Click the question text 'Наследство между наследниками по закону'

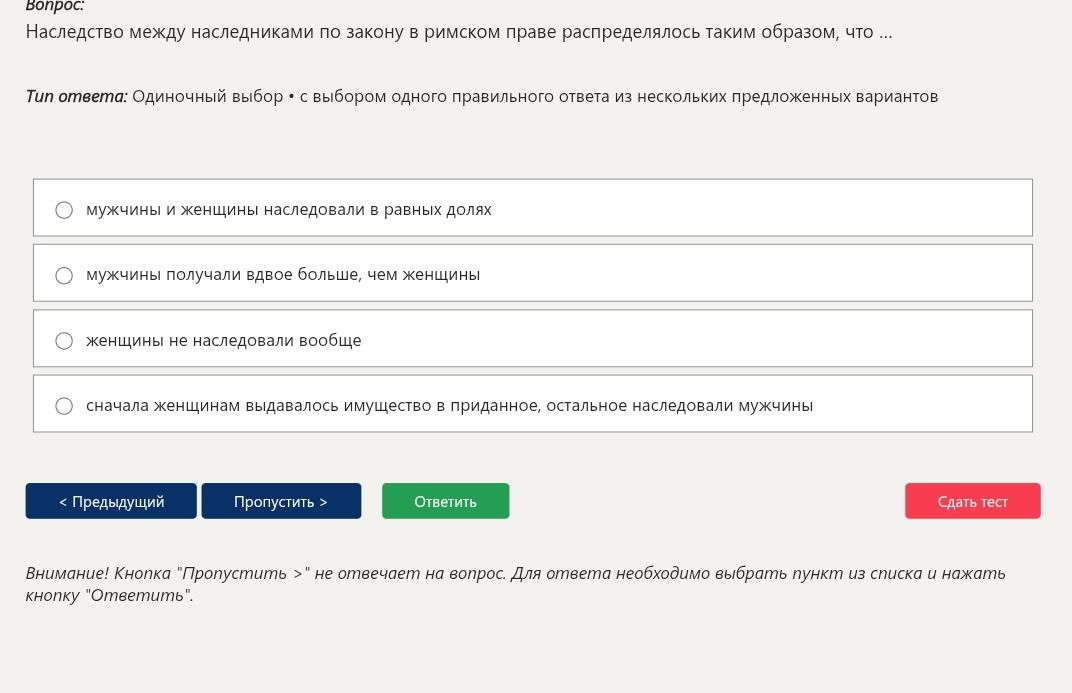(215, 32)
